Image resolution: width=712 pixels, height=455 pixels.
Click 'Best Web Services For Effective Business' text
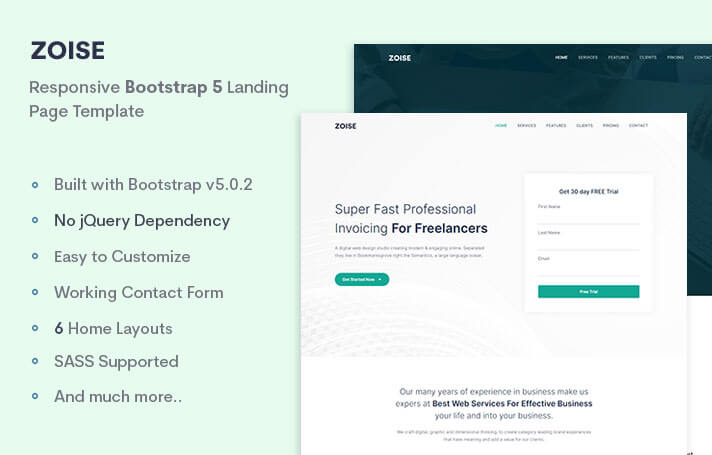(512, 404)
